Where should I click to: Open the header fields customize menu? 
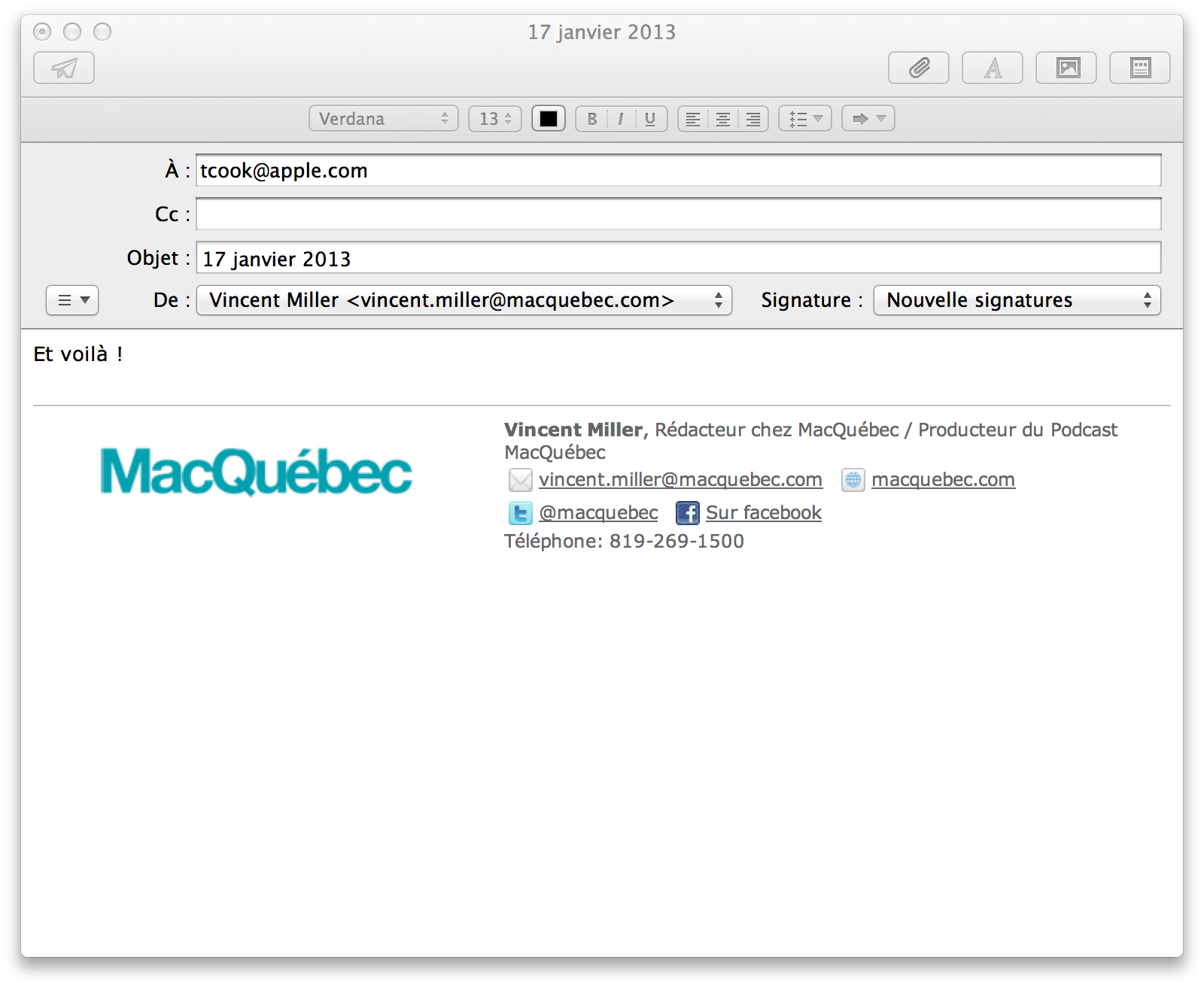click(72, 300)
